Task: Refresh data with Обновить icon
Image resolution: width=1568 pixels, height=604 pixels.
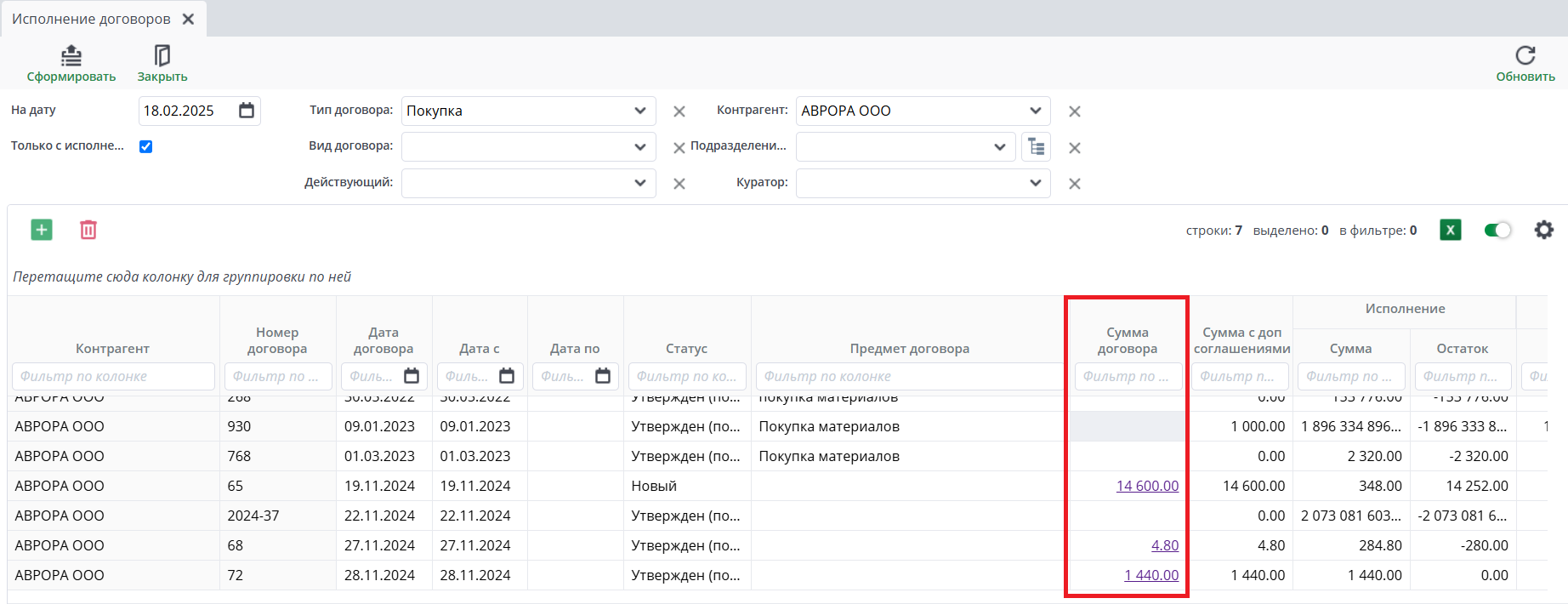Action: tap(1525, 56)
